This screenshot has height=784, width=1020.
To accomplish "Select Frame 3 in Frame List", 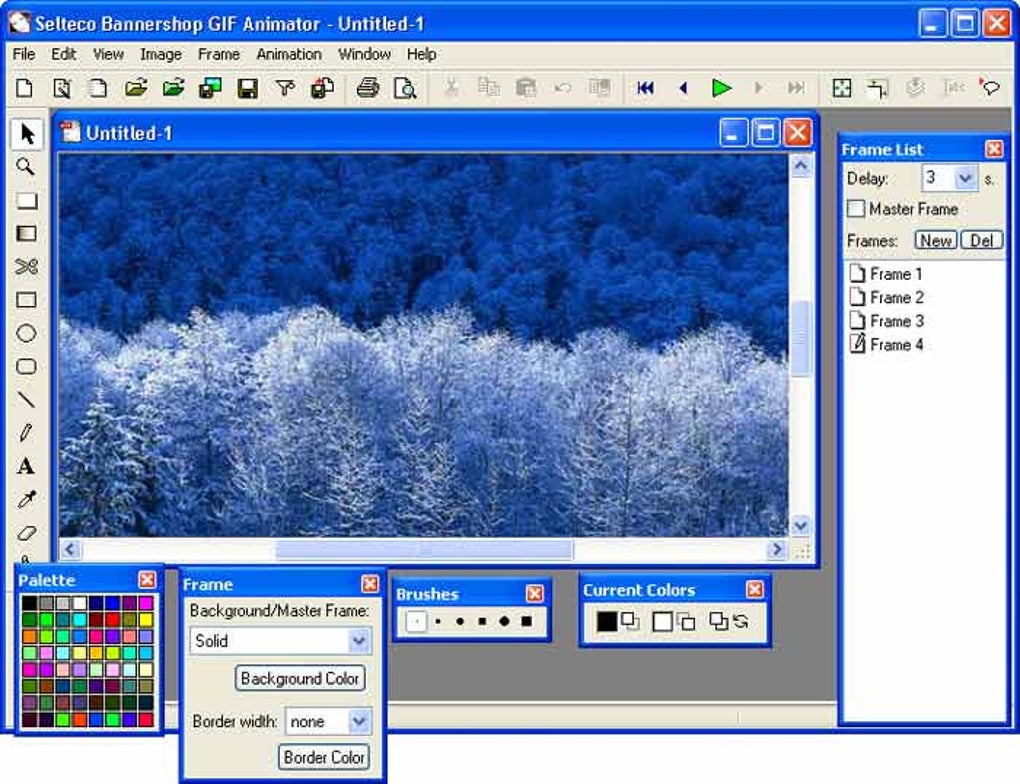I will [x=886, y=321].
